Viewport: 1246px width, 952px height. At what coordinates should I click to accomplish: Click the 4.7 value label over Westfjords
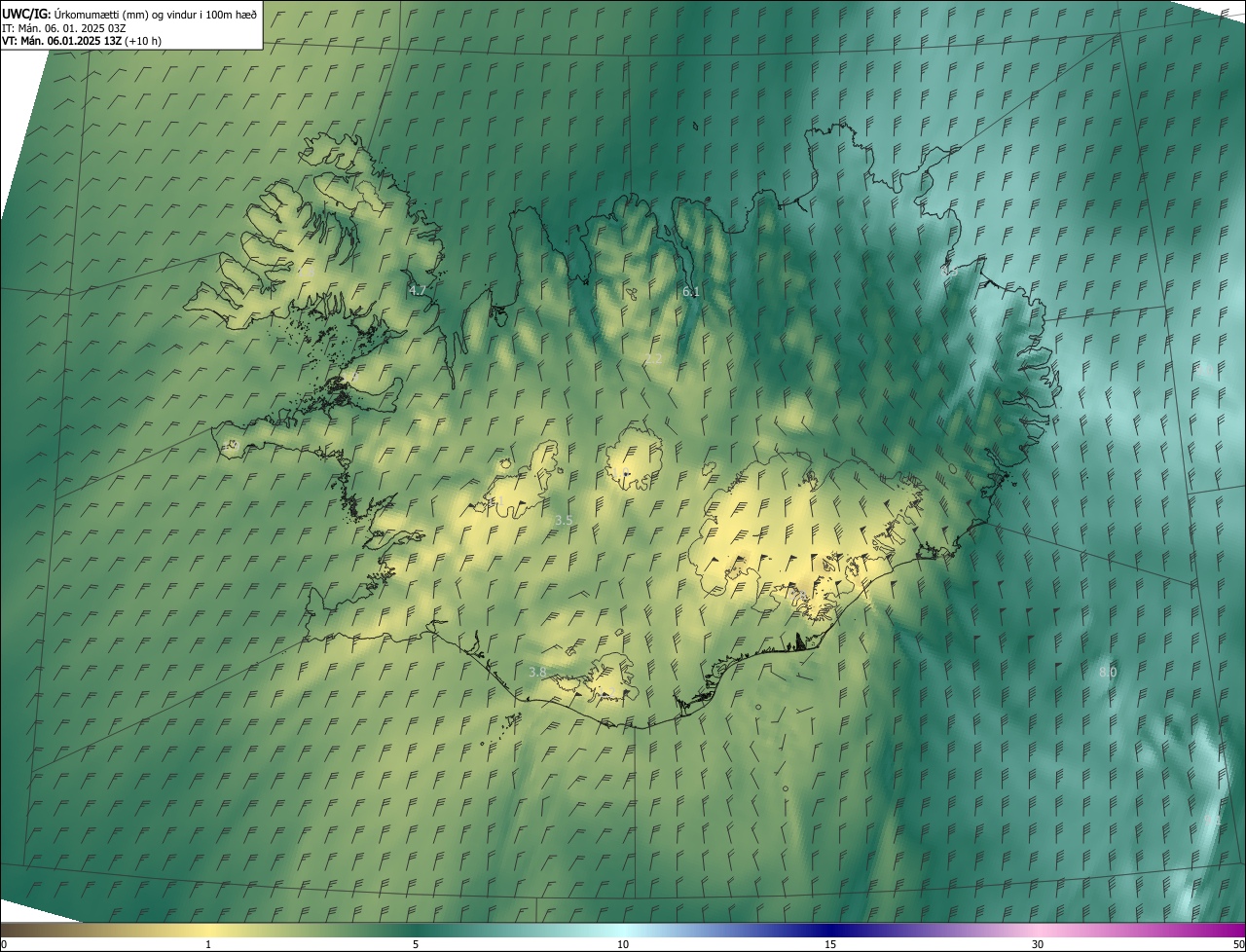tap(418, 290)
